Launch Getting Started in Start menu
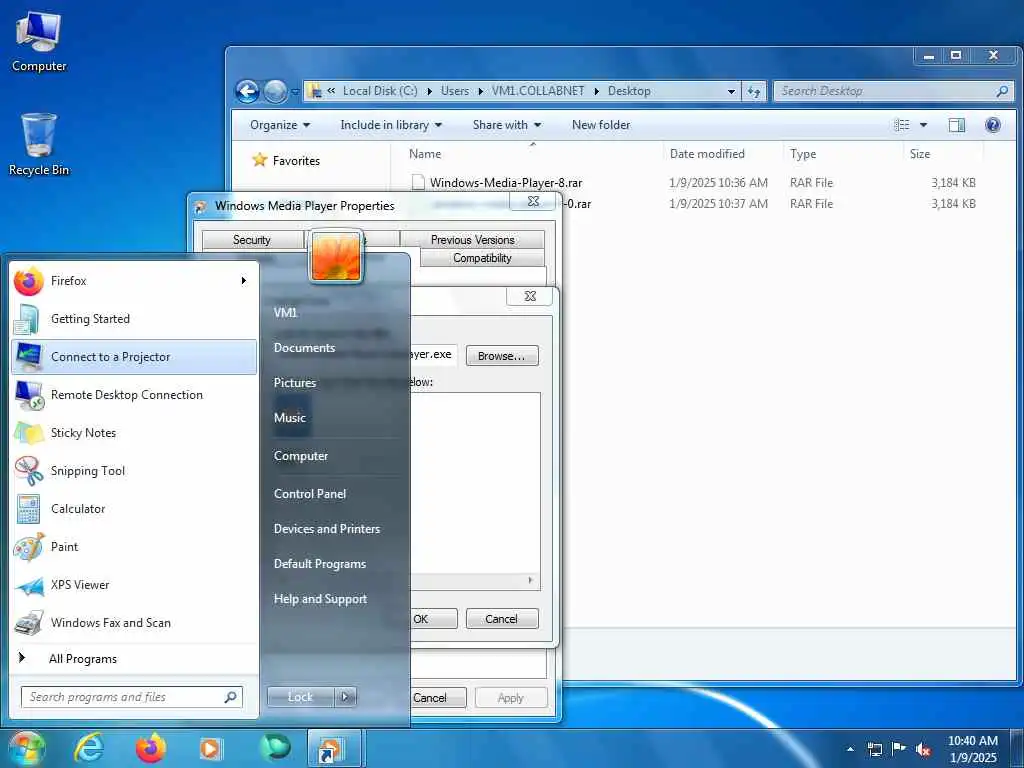The image size is (1024, 768). 134,319
